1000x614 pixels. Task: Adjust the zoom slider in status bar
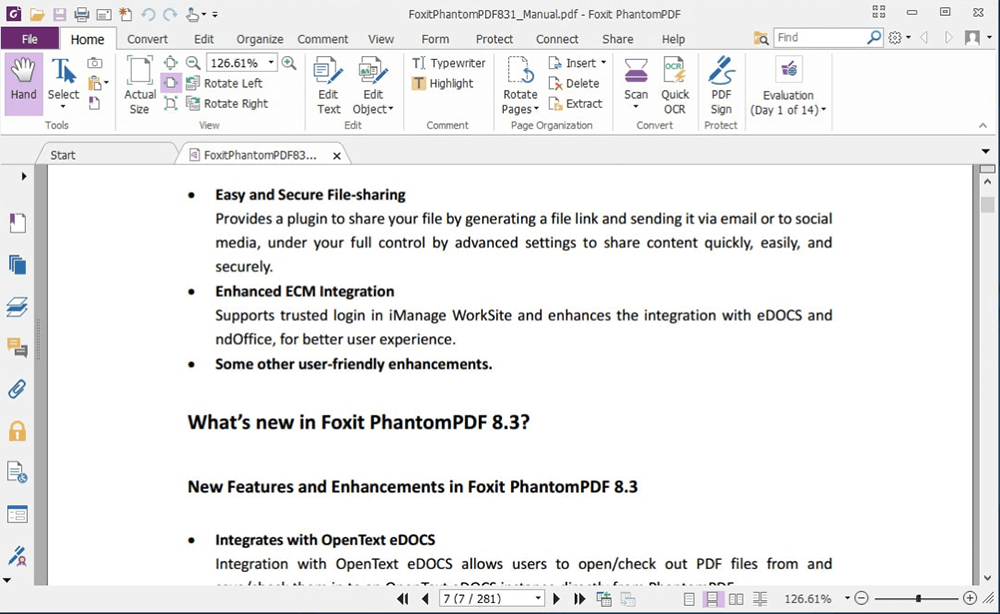point(918,599)
